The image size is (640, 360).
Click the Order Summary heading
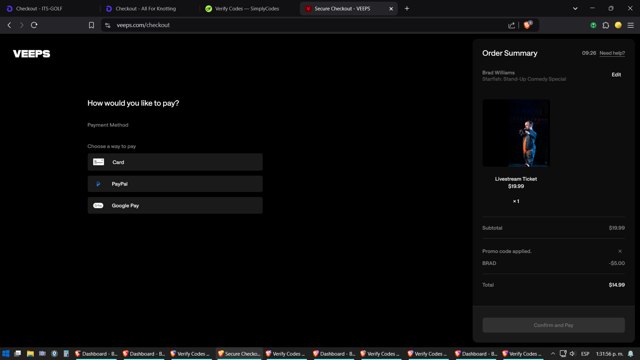509,53
